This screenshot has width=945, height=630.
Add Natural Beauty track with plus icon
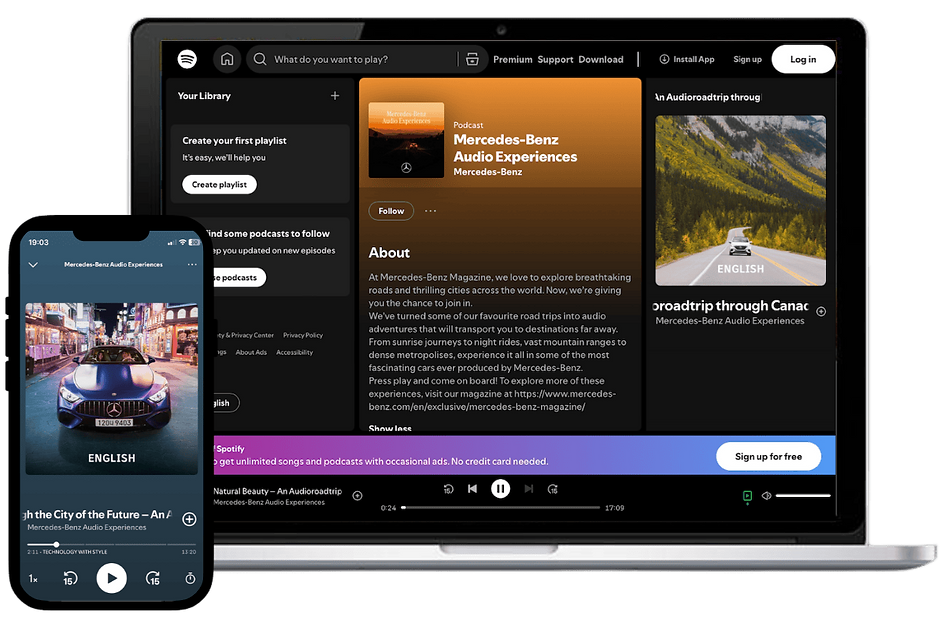357,496
